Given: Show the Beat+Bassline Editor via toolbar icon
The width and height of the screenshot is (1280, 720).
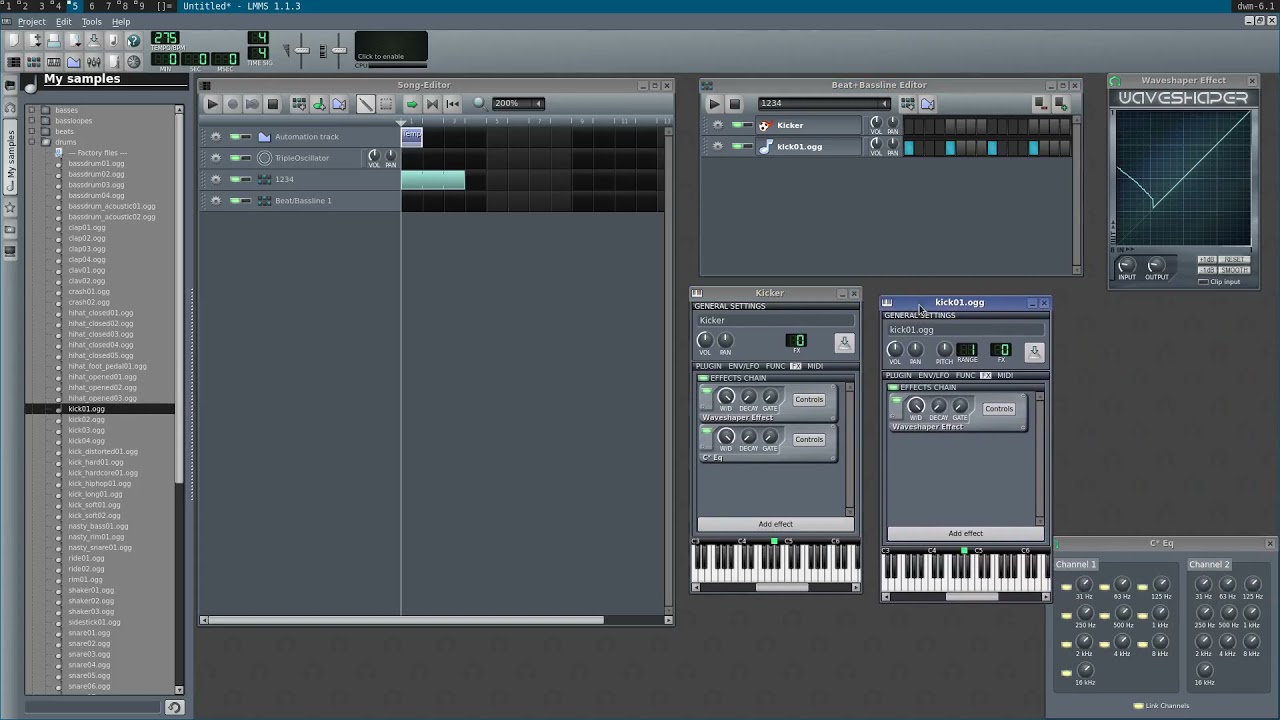Looking at the screenshot, I should [33, 62].
